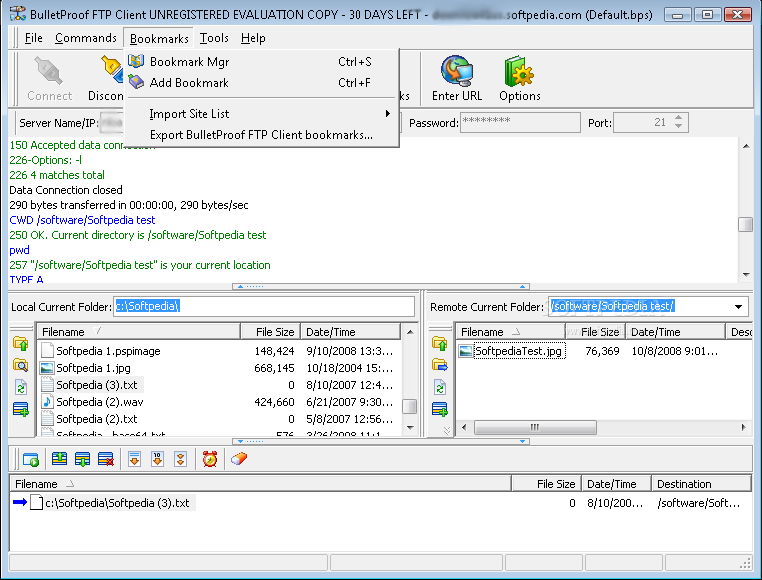Add remote selection to queue icon
This screenshot has height=580, width=762.
pyautogui.click(x=439, y=409)
